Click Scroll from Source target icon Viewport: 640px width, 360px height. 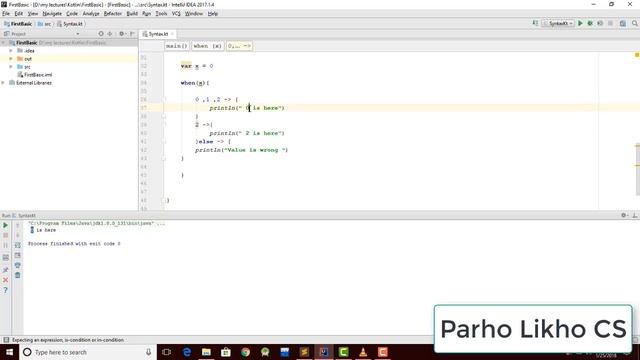[x=101, y=34]
